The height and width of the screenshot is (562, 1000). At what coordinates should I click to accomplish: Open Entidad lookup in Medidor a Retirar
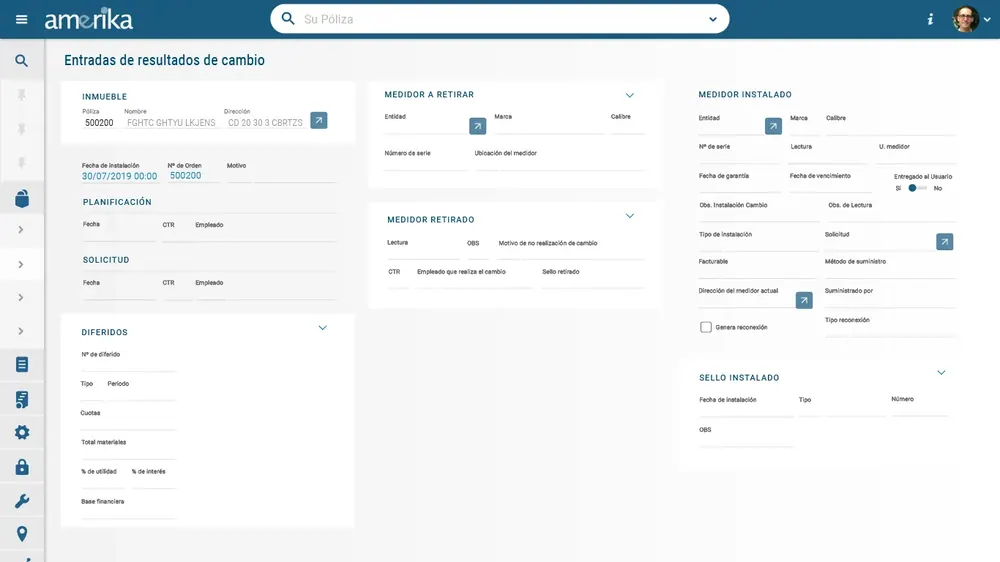pos(478,126)
